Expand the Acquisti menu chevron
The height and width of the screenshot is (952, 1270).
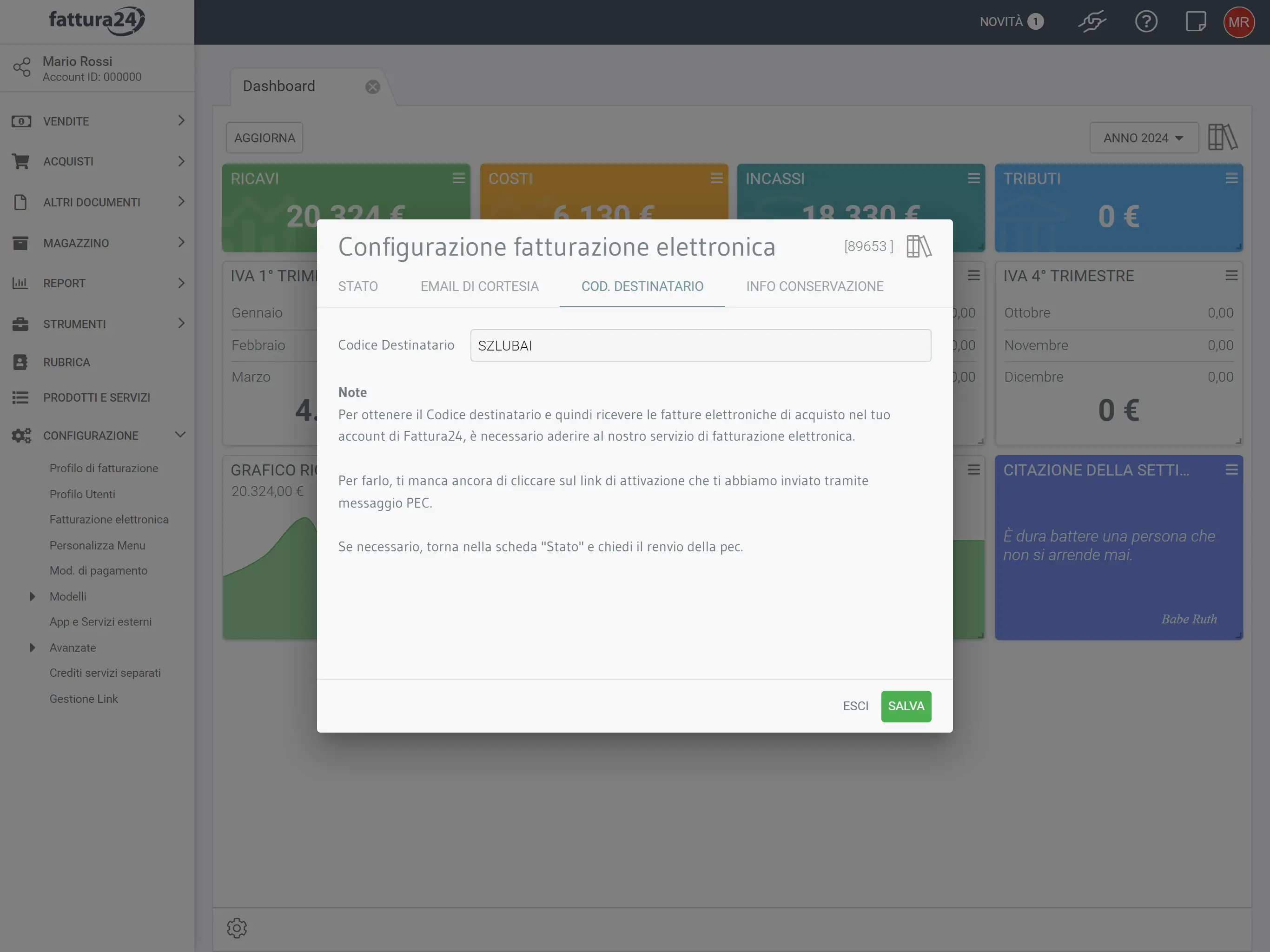181,161
